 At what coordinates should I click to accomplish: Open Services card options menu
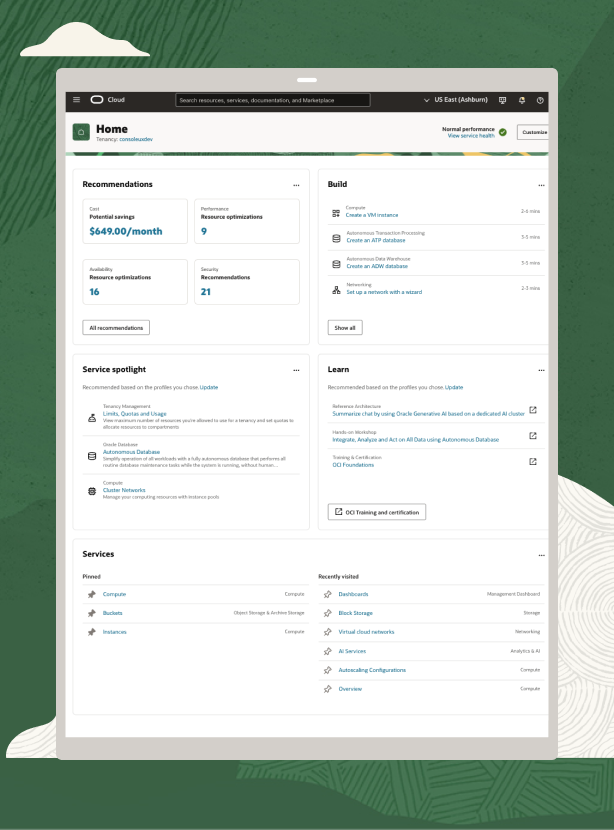541,555
